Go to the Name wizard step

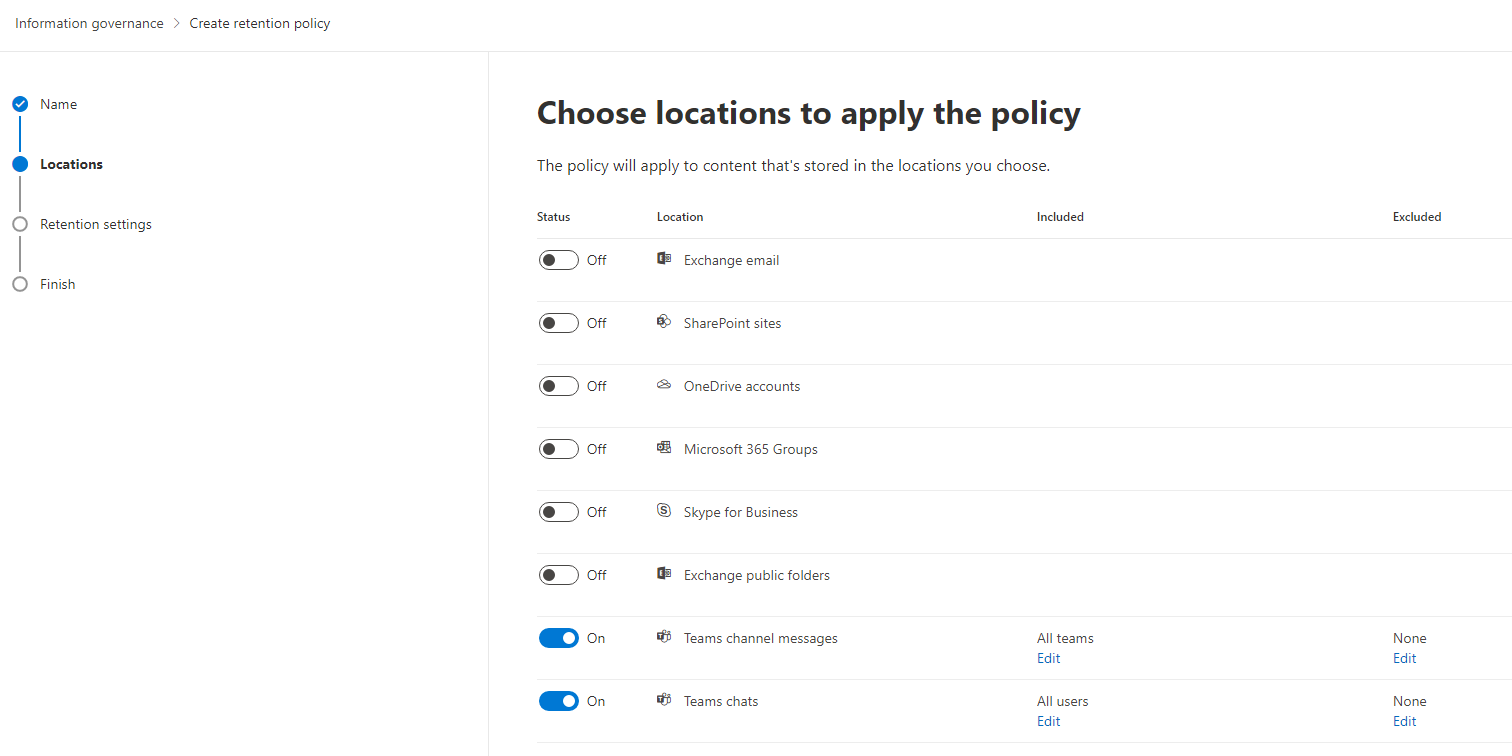tap(58, 104)
